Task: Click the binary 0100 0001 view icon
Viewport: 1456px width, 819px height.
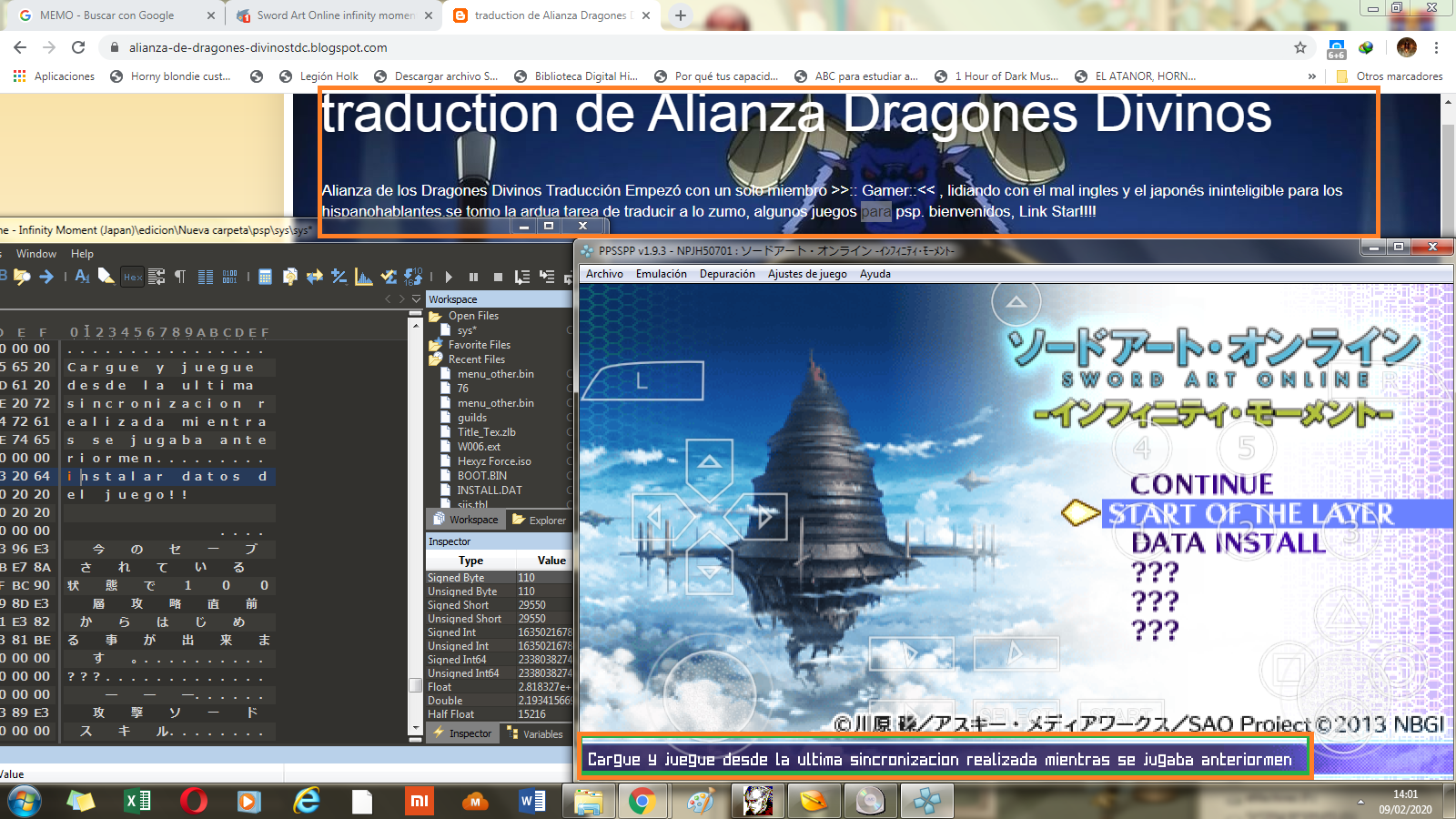Action: [x=229, y=277]
